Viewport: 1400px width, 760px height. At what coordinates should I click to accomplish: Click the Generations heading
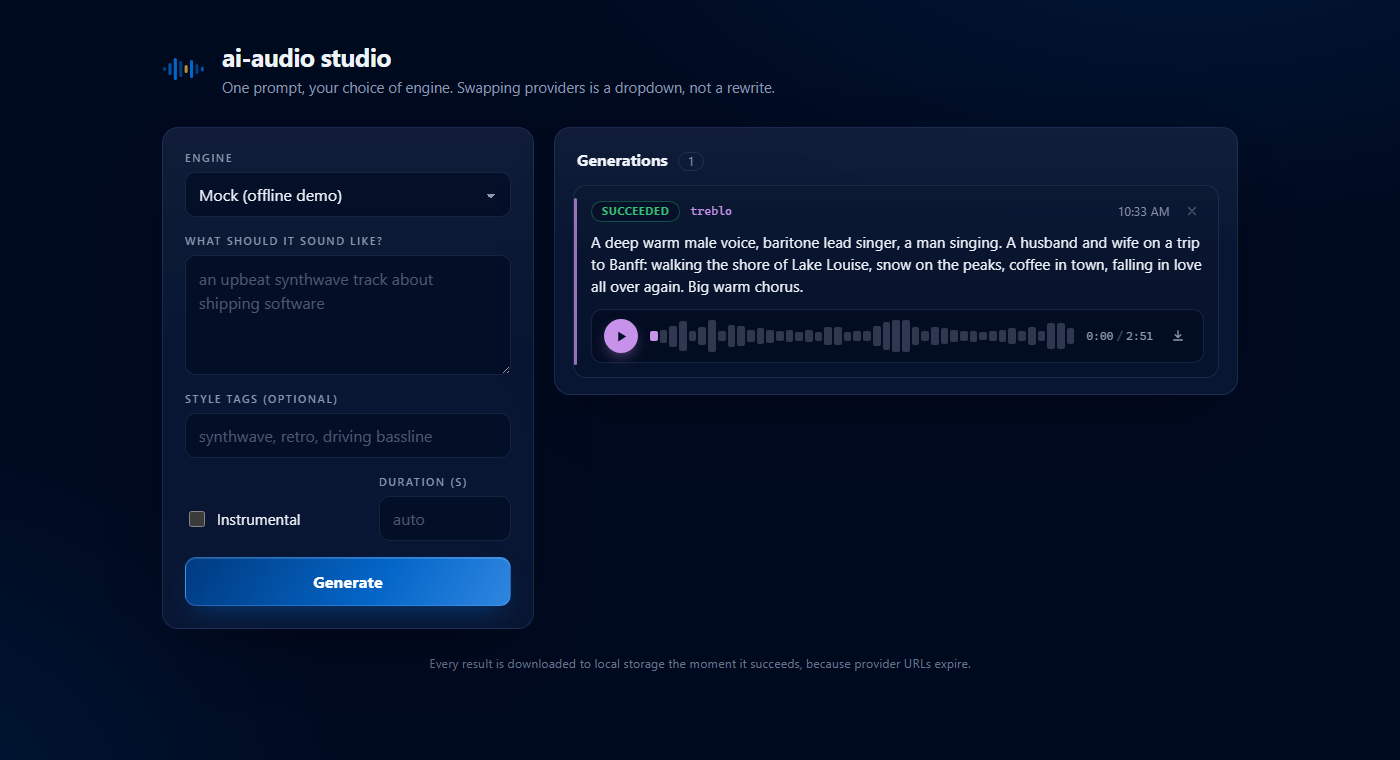click(x=622, y=160)
